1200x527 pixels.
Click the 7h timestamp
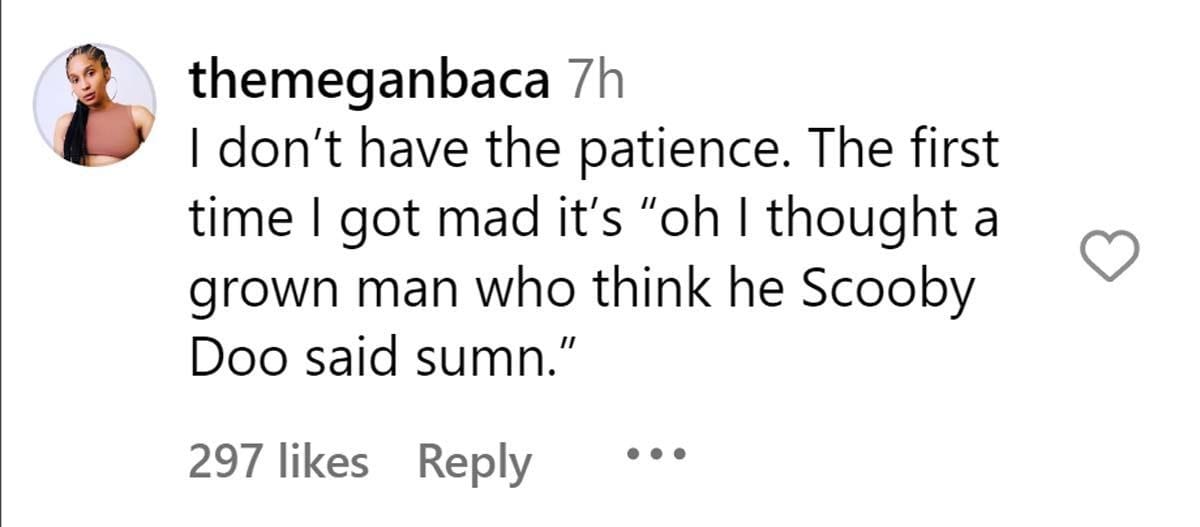(x=594, y=79)
